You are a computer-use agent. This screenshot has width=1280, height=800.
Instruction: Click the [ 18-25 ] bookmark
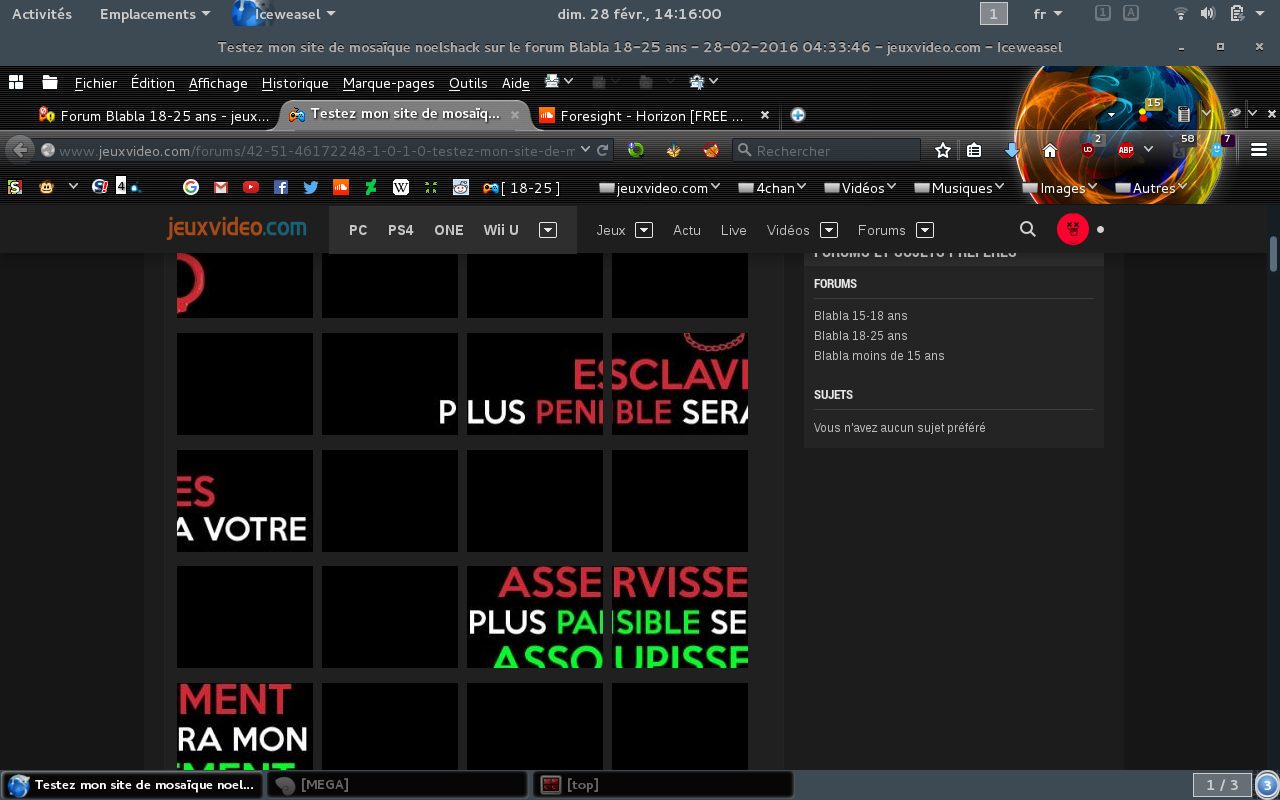click(x=521, y=187)
